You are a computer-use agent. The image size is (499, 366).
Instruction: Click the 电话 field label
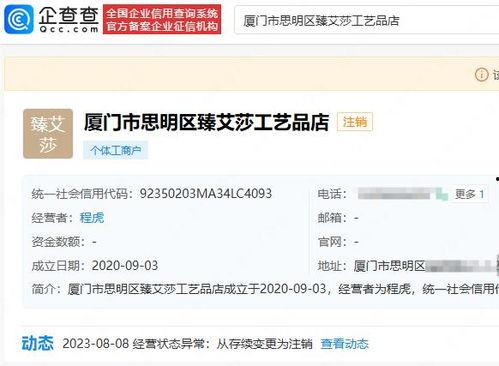(332, 194)
